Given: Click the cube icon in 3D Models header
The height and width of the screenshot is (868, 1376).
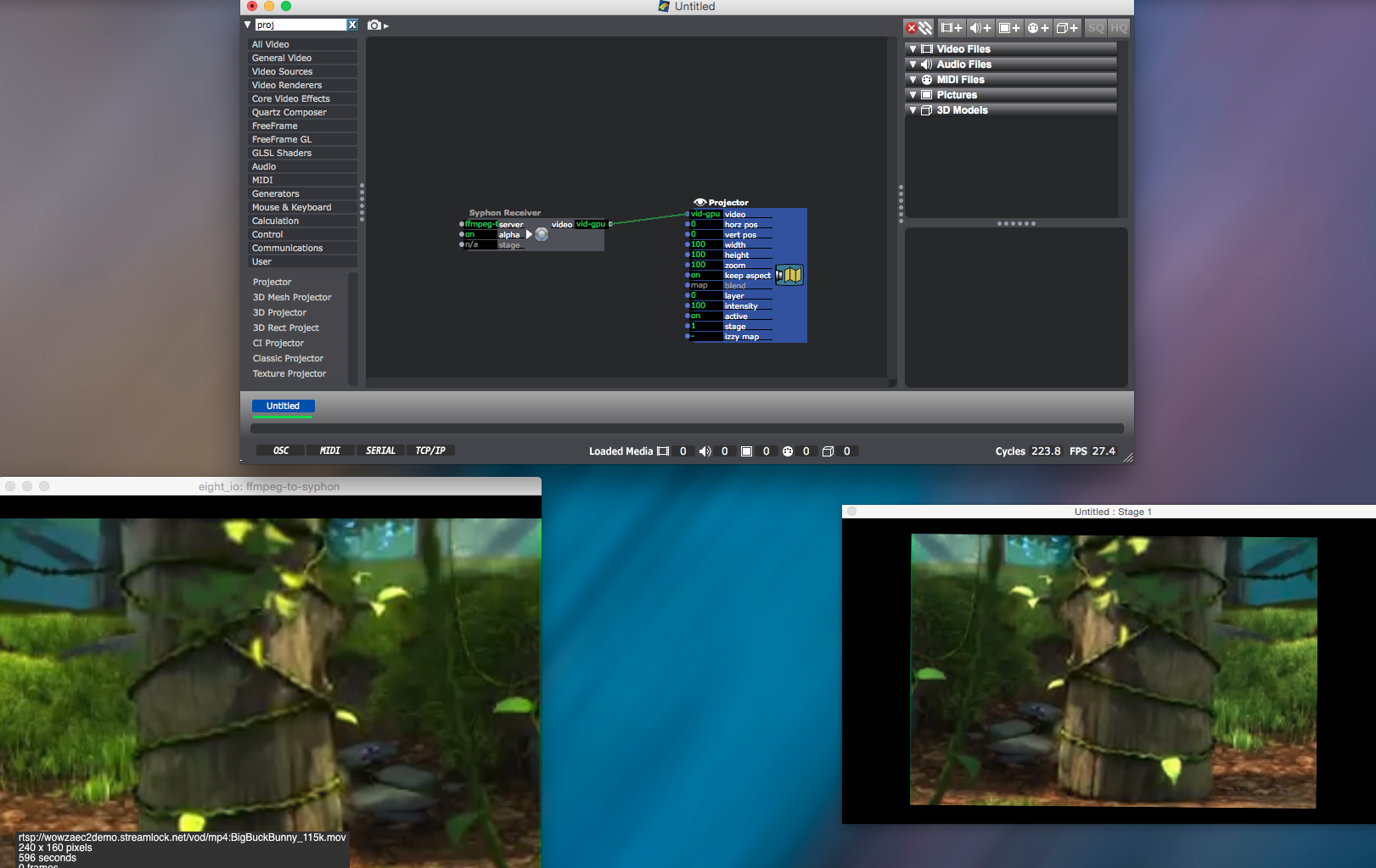Looking at the screenshot, I should click(x=927, y=110).
